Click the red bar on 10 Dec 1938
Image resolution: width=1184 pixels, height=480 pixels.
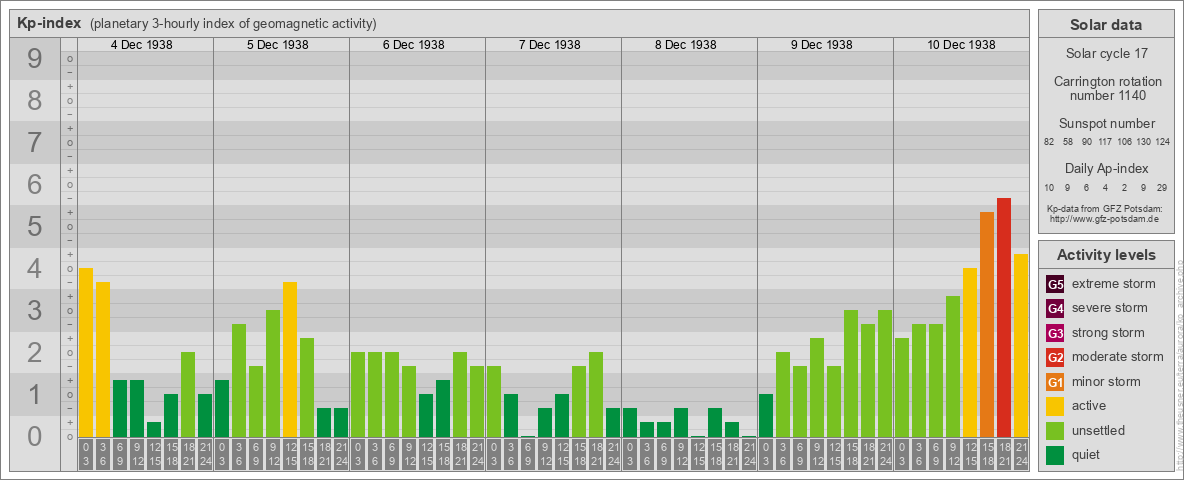tap(1004, 318)
